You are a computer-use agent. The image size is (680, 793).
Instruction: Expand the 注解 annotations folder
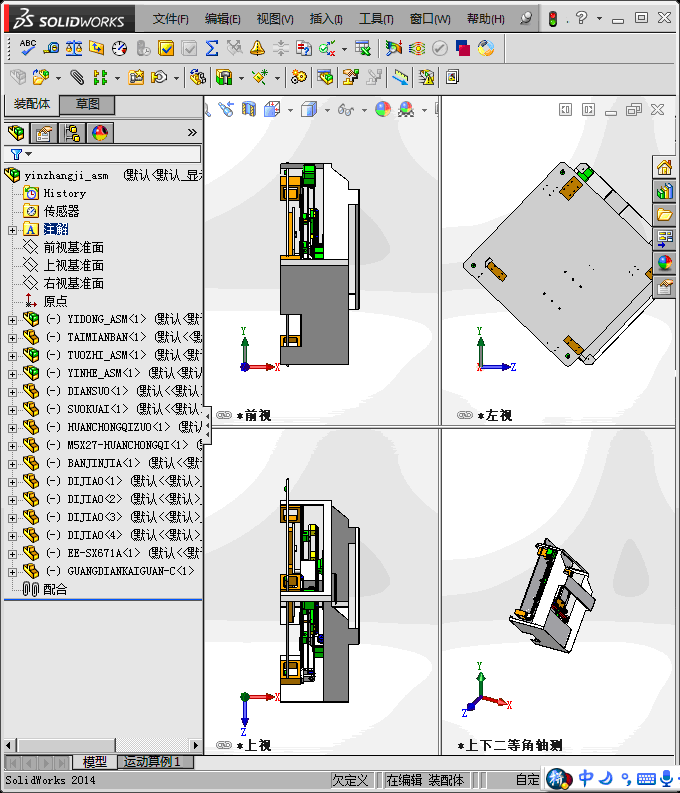pos(12,230)
